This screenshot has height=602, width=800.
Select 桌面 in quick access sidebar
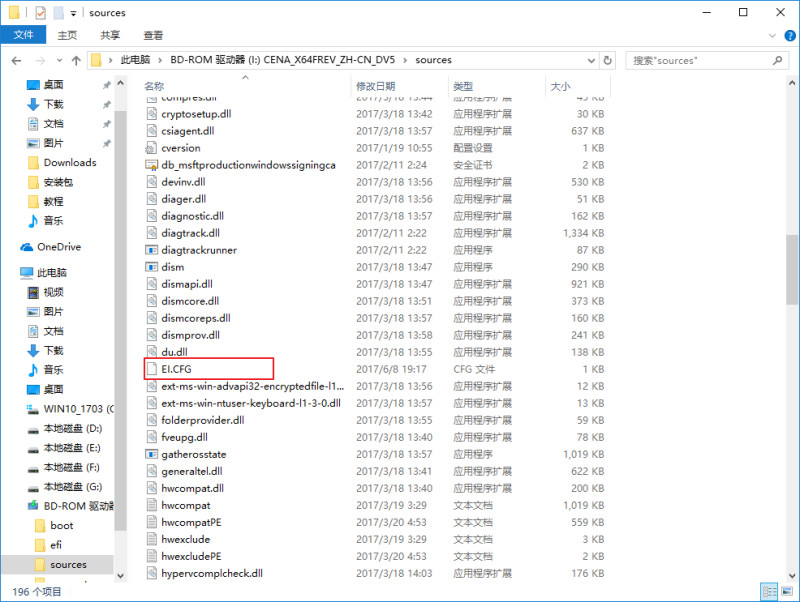click(x=53, y=85)
